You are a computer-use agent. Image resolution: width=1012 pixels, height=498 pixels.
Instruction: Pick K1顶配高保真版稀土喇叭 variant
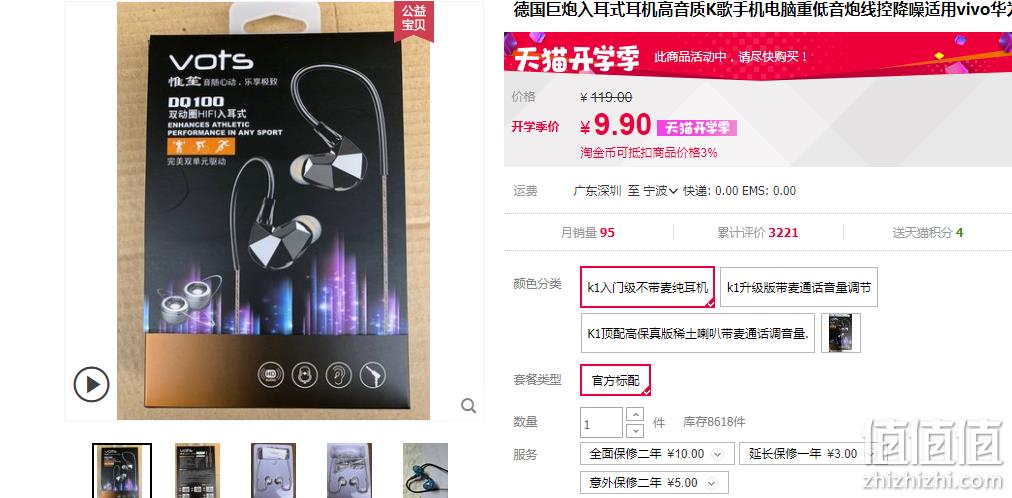coord(698,333)
